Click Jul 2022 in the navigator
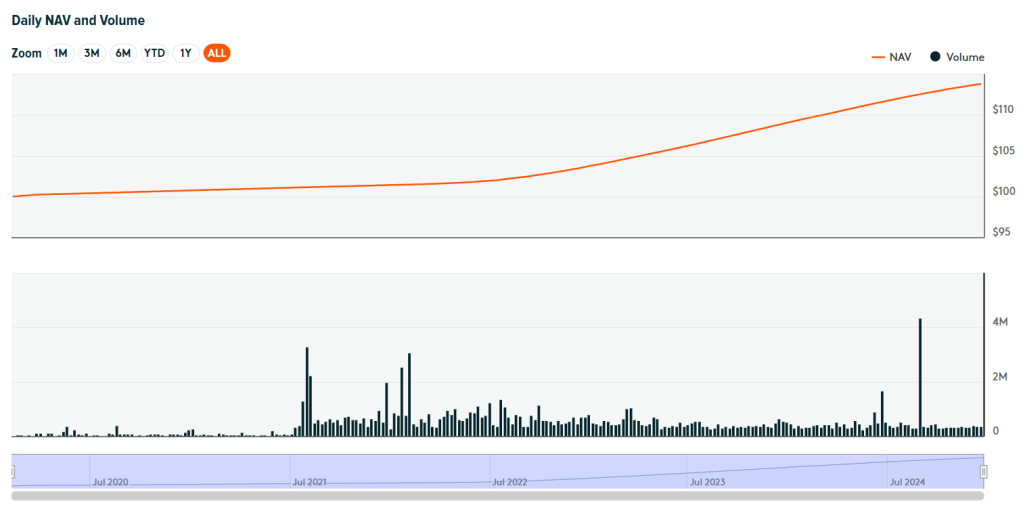The height and width of the screenshot is (509, 1023). 509,482
